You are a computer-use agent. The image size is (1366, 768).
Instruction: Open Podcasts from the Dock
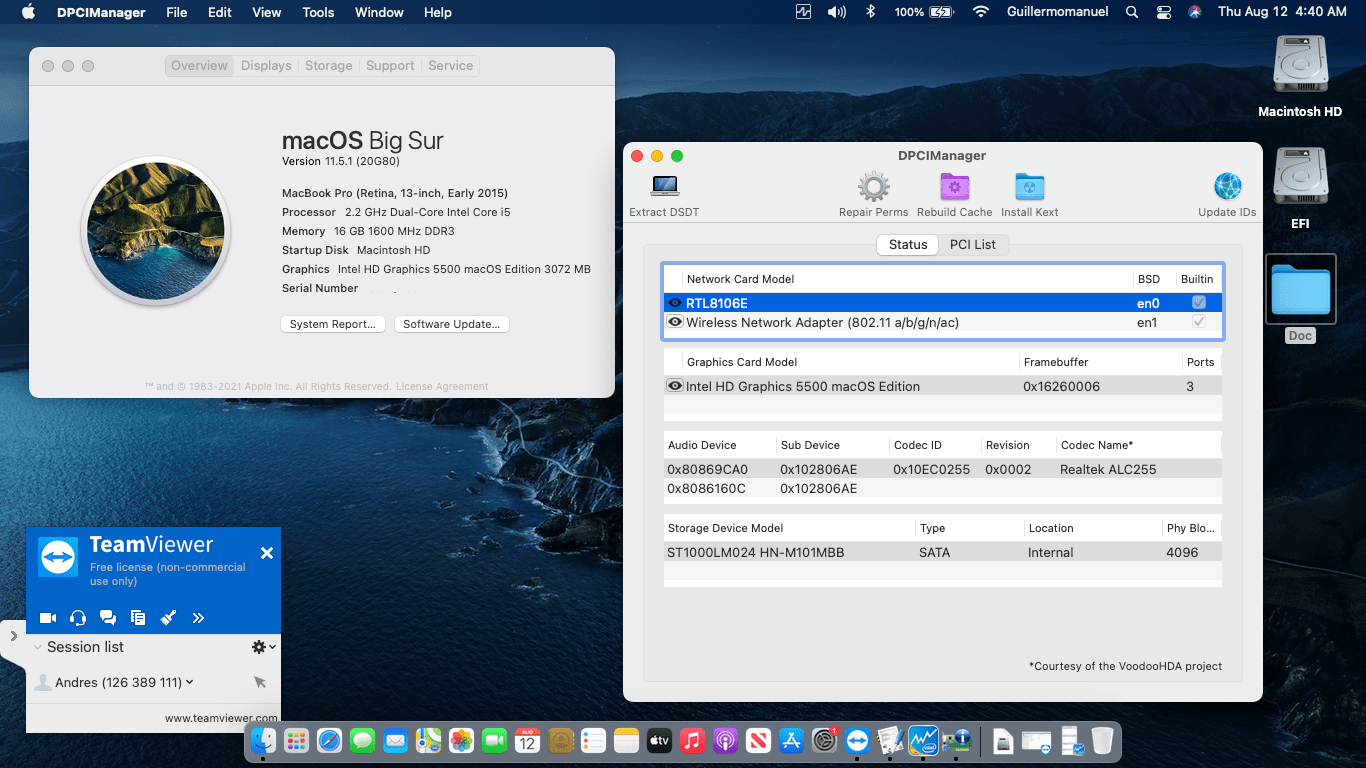[725, 740]
